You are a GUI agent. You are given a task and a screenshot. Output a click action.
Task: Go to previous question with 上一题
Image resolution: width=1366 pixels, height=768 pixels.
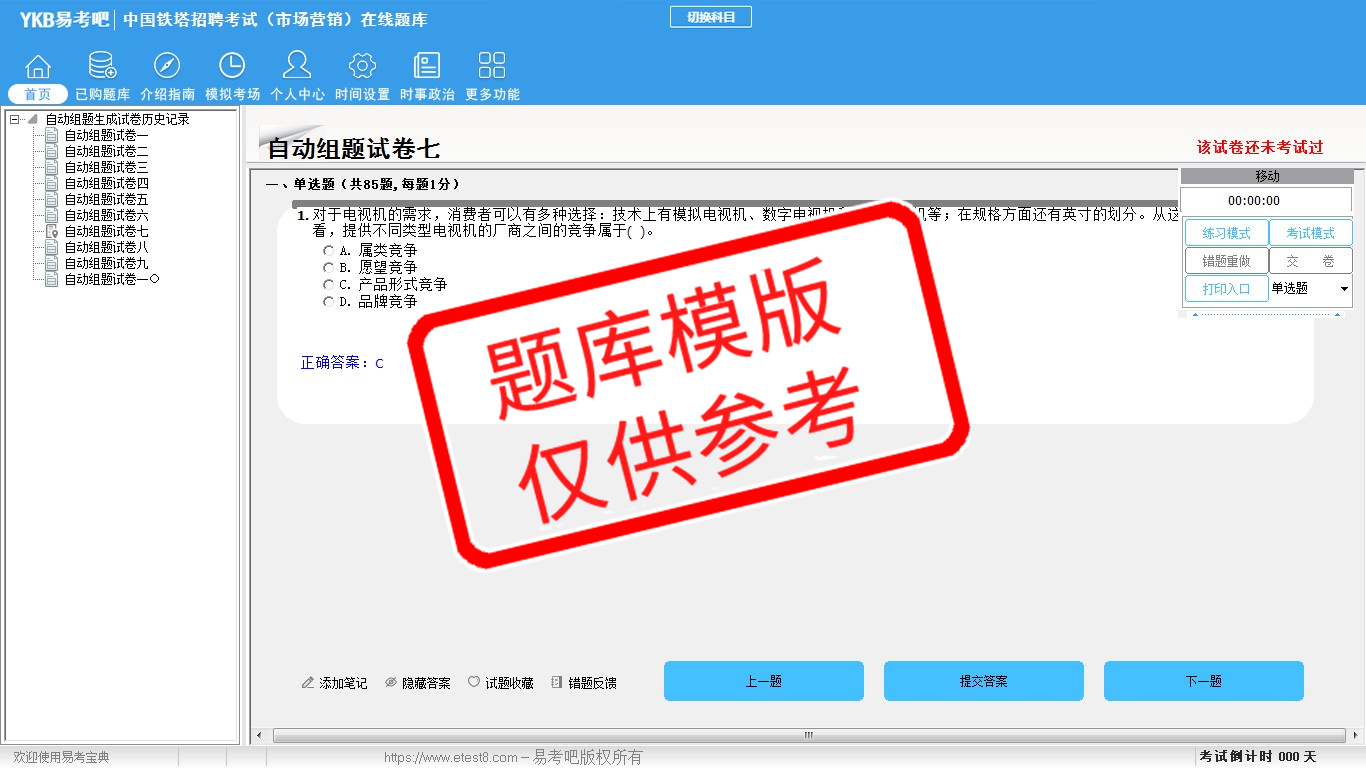click(x=764, y=681)
